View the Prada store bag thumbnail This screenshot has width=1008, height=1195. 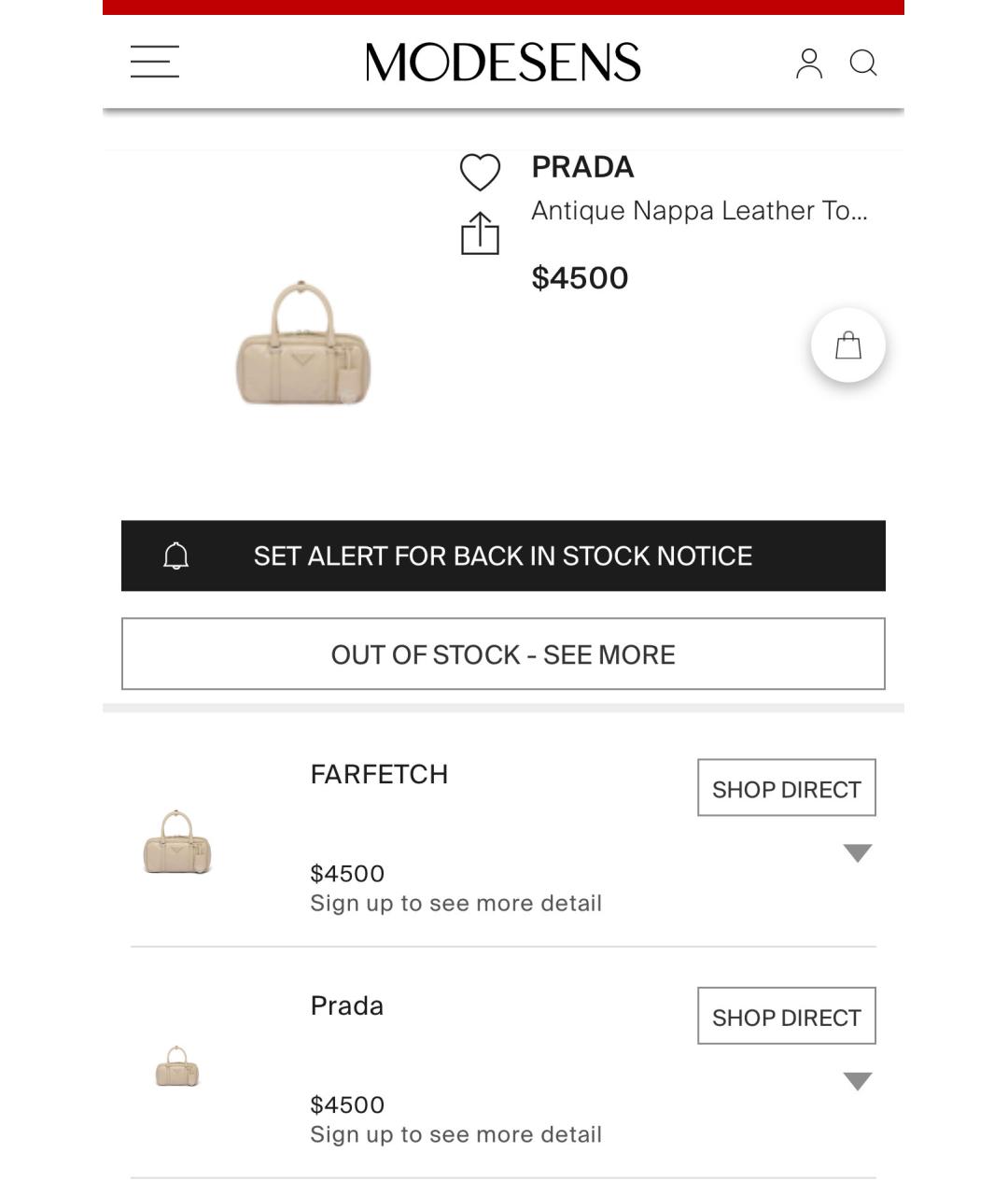click(177, 1066)
